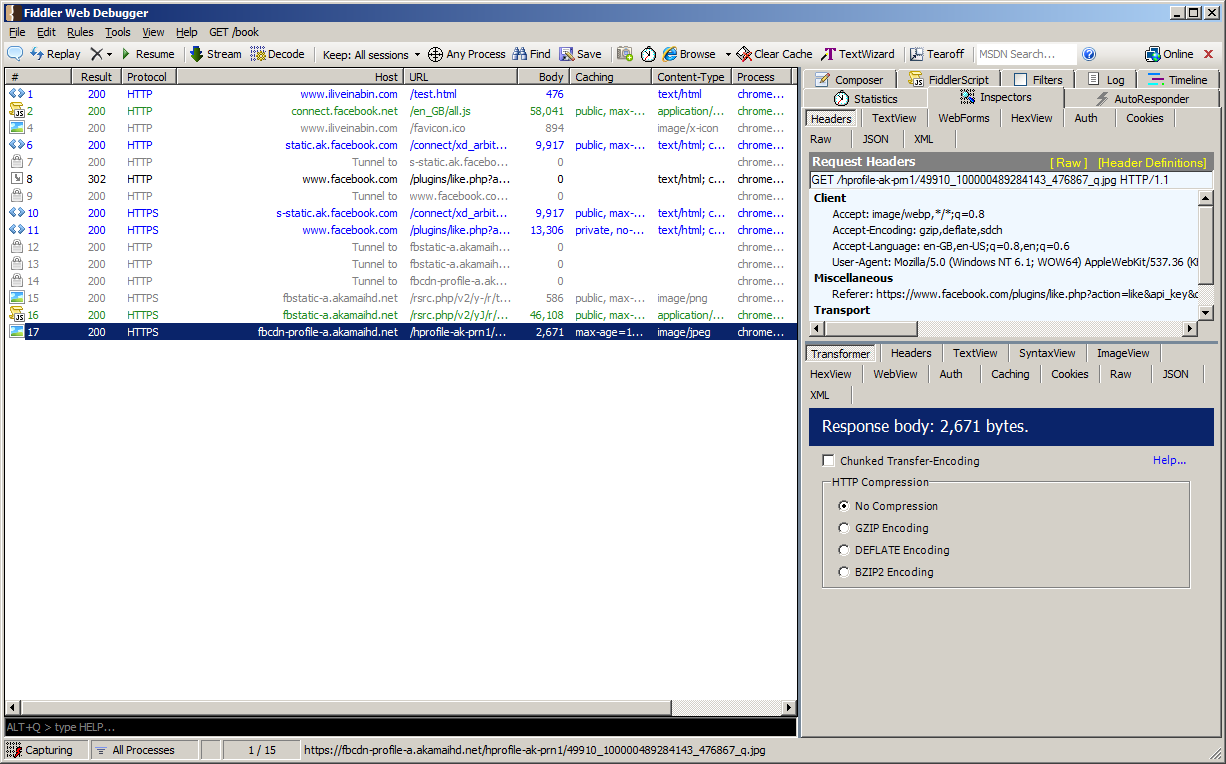Select No Compression radio button
1226x764 pixels.
(x=844, y=506)
